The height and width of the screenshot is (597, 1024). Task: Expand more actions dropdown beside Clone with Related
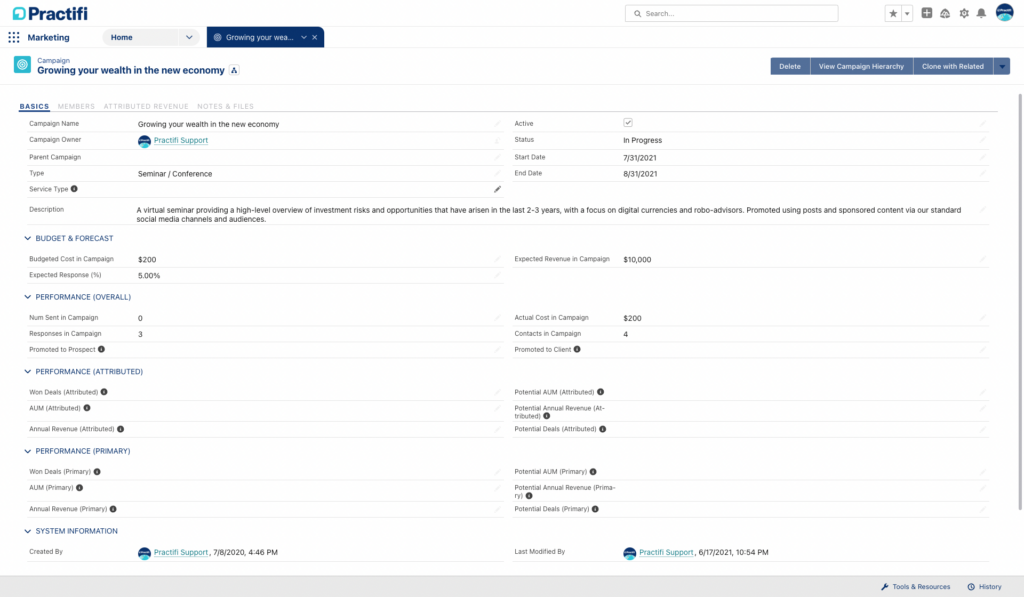[x=1003, y=66]
